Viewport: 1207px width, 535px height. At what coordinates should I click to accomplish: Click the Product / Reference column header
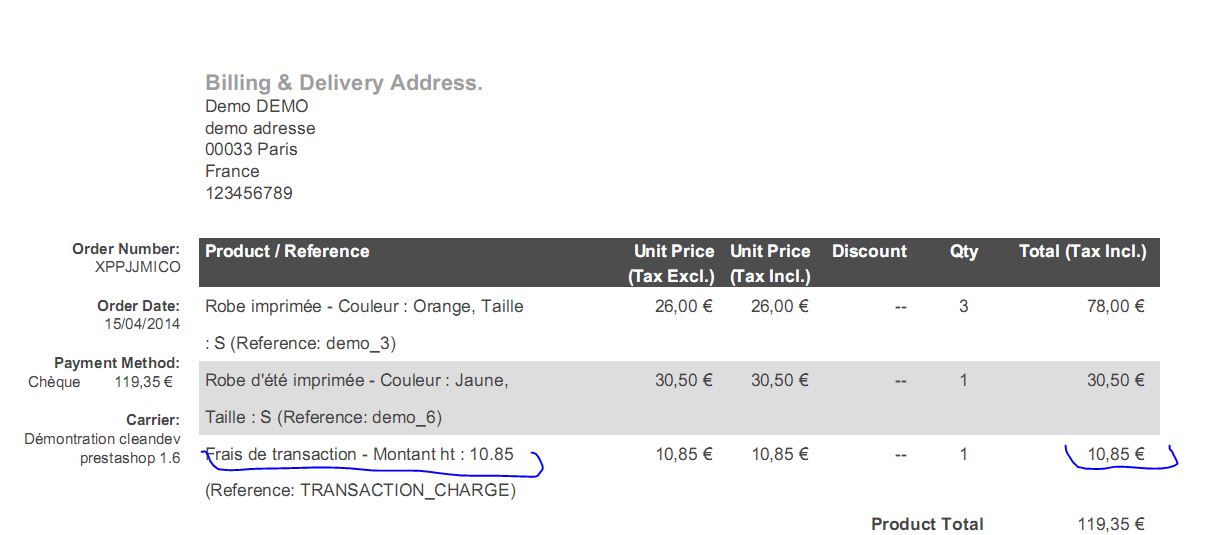tap(287, 251)
